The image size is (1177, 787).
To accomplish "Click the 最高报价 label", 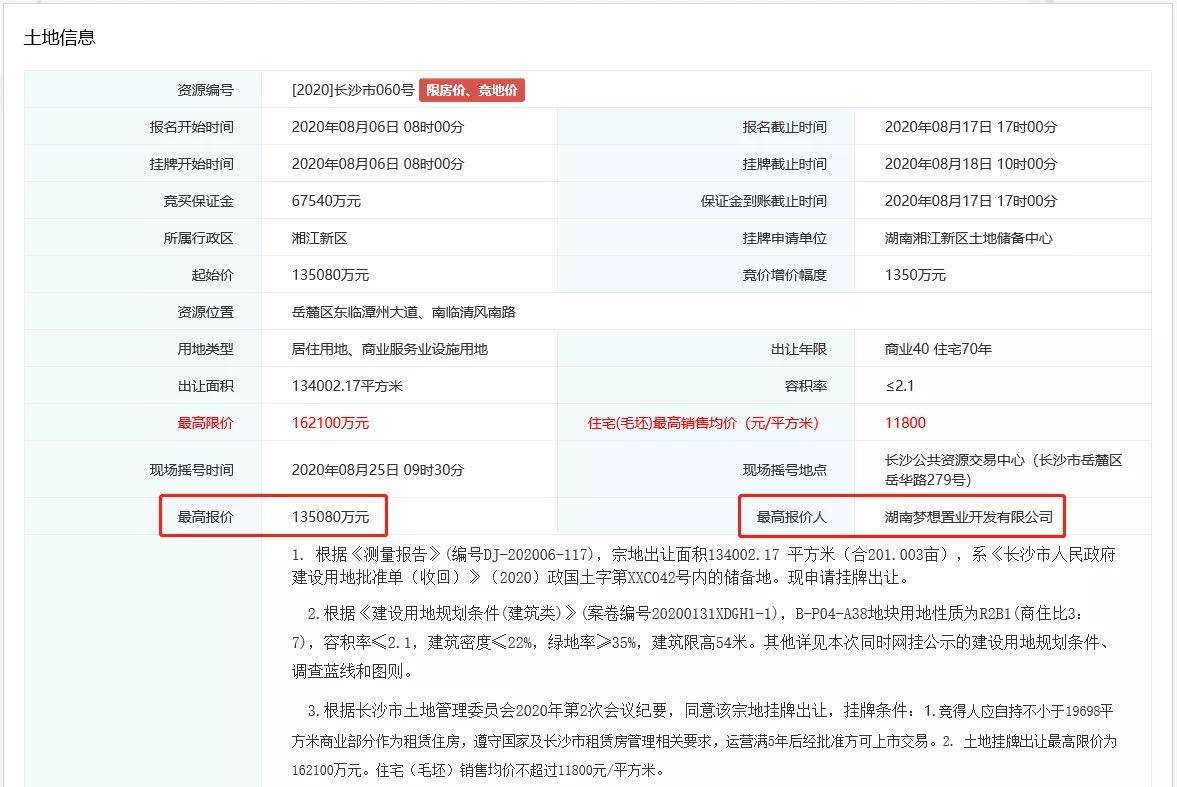I will point(206,517).
